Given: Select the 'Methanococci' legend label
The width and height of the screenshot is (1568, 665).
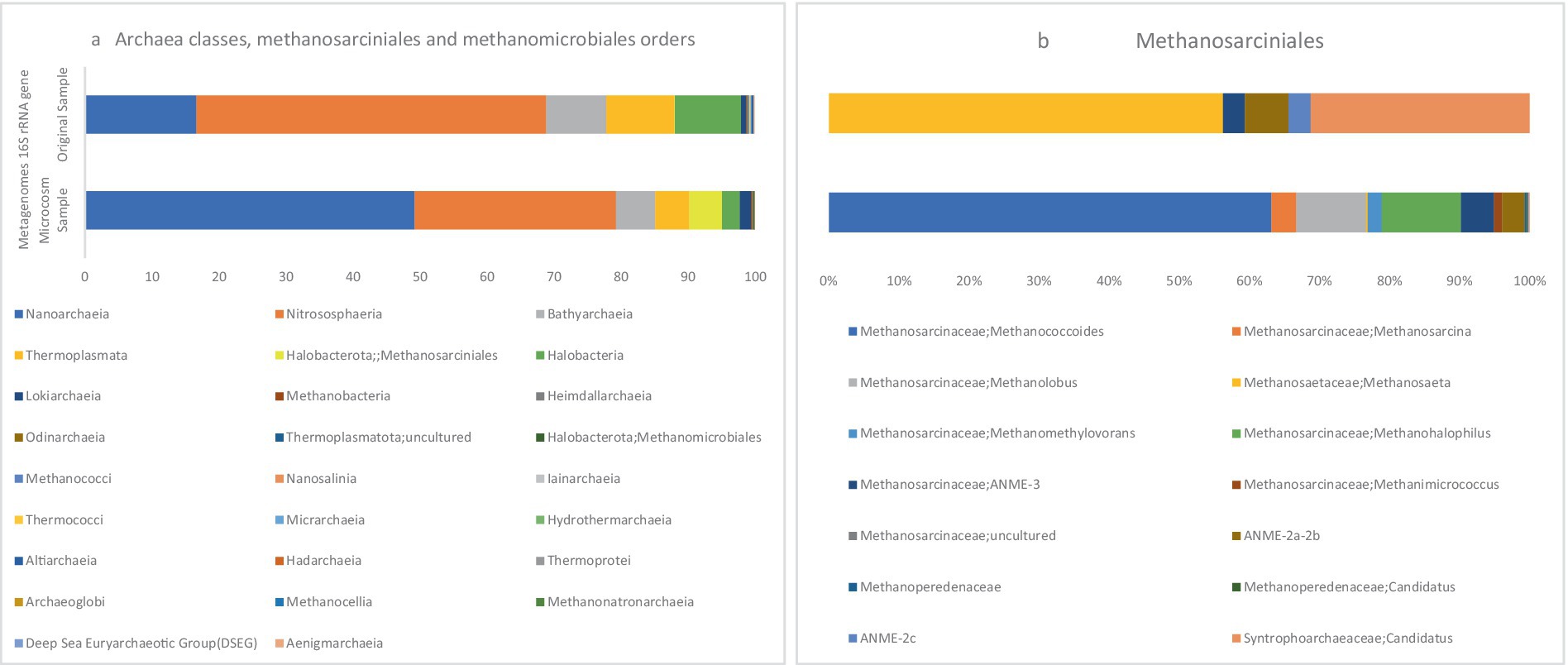Looking at the screenshot, I should (x=69, y=479).
